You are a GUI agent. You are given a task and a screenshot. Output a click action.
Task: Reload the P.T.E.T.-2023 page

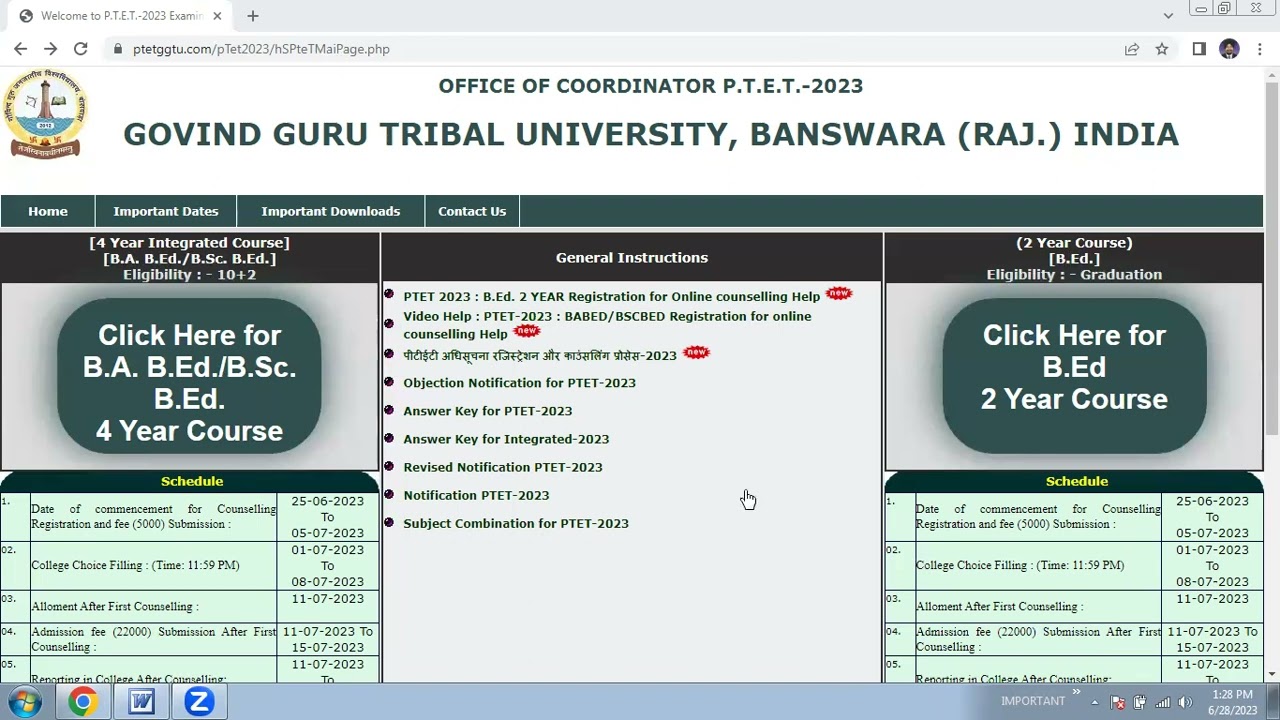point(81,49)
